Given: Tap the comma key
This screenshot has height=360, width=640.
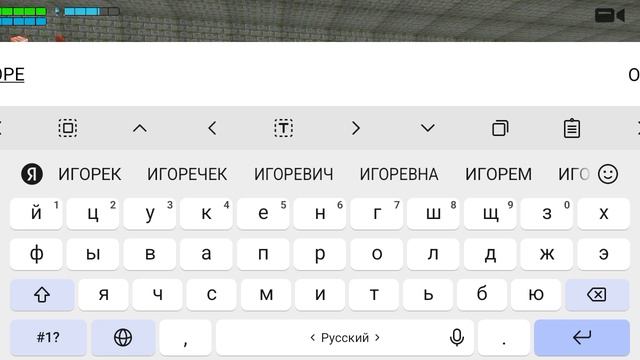Looking at the screenshot, I should (185, 338).
